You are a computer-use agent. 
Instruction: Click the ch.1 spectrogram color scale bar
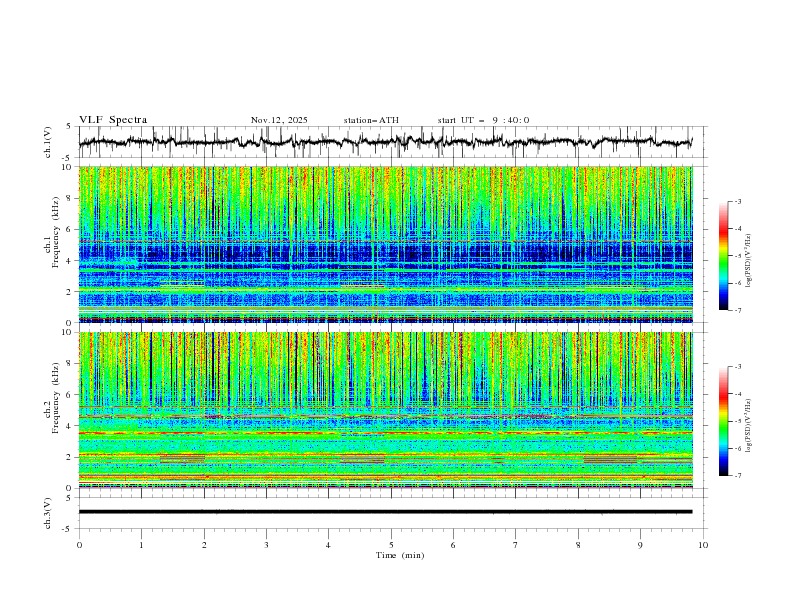(723, 256)
